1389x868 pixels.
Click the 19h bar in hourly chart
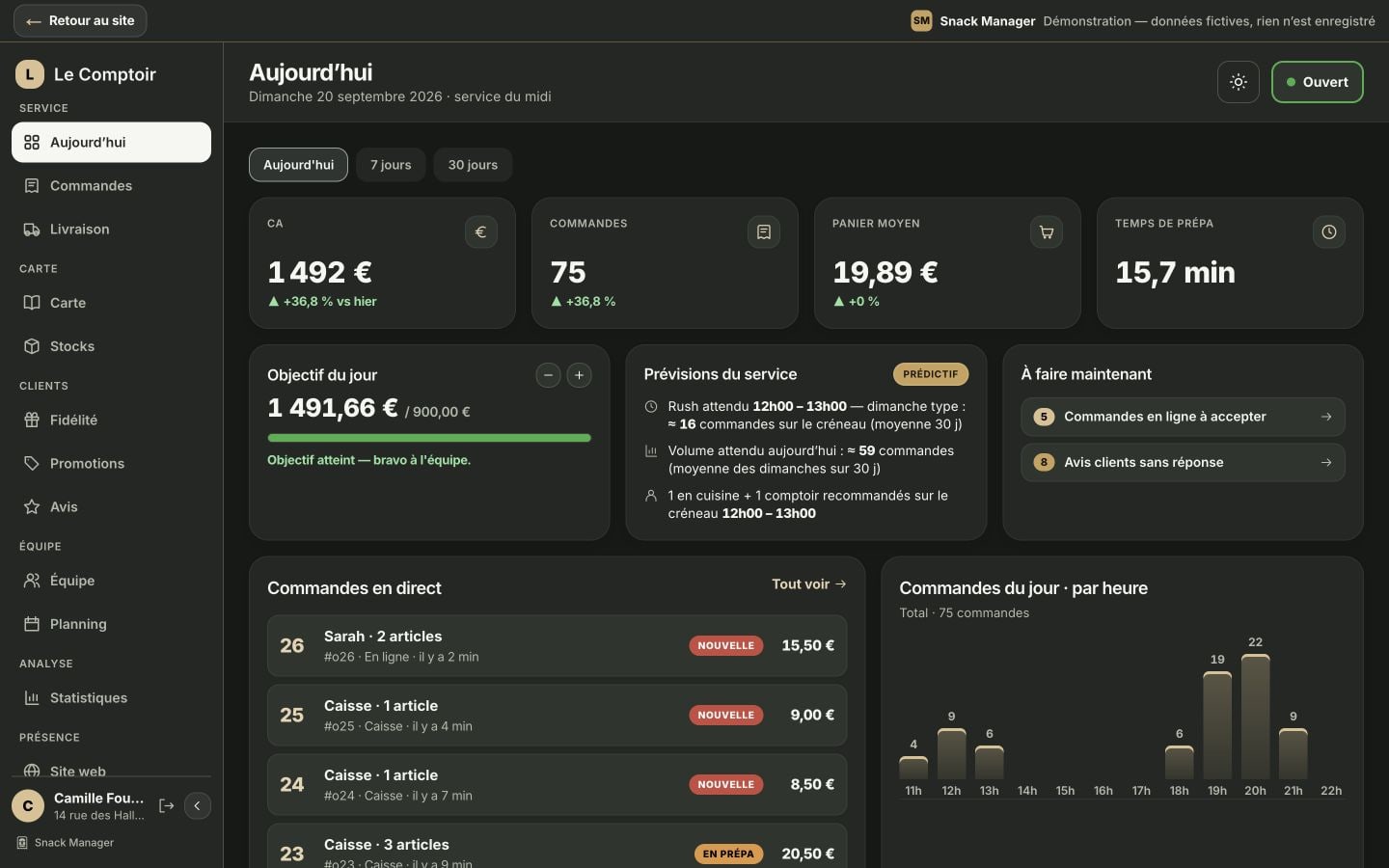point(1217,725)
